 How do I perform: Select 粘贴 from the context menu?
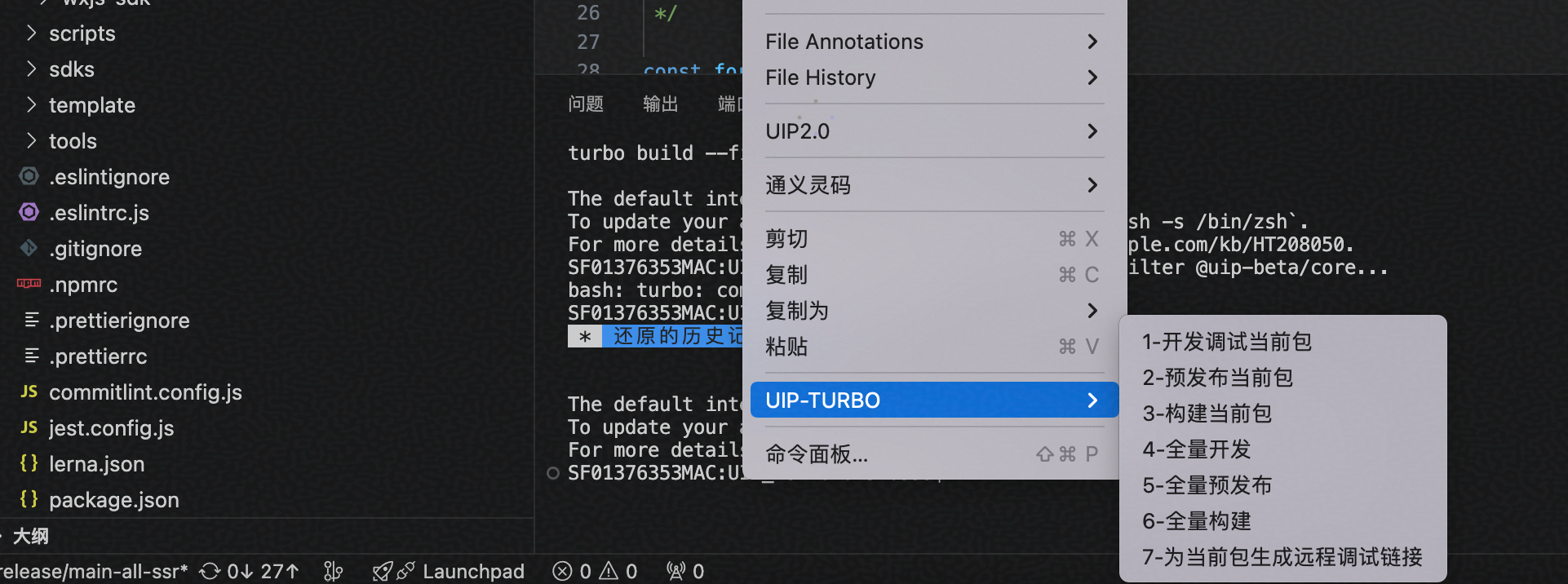(x=934, y=347)
